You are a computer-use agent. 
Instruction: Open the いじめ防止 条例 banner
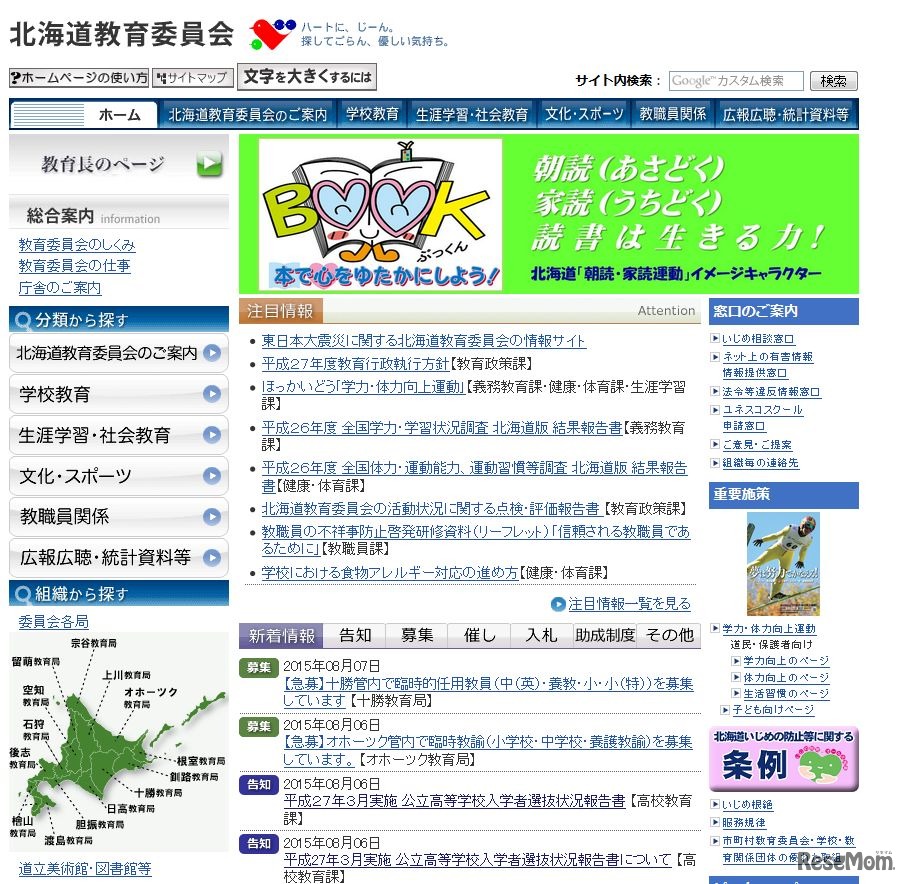coord(782,758)
